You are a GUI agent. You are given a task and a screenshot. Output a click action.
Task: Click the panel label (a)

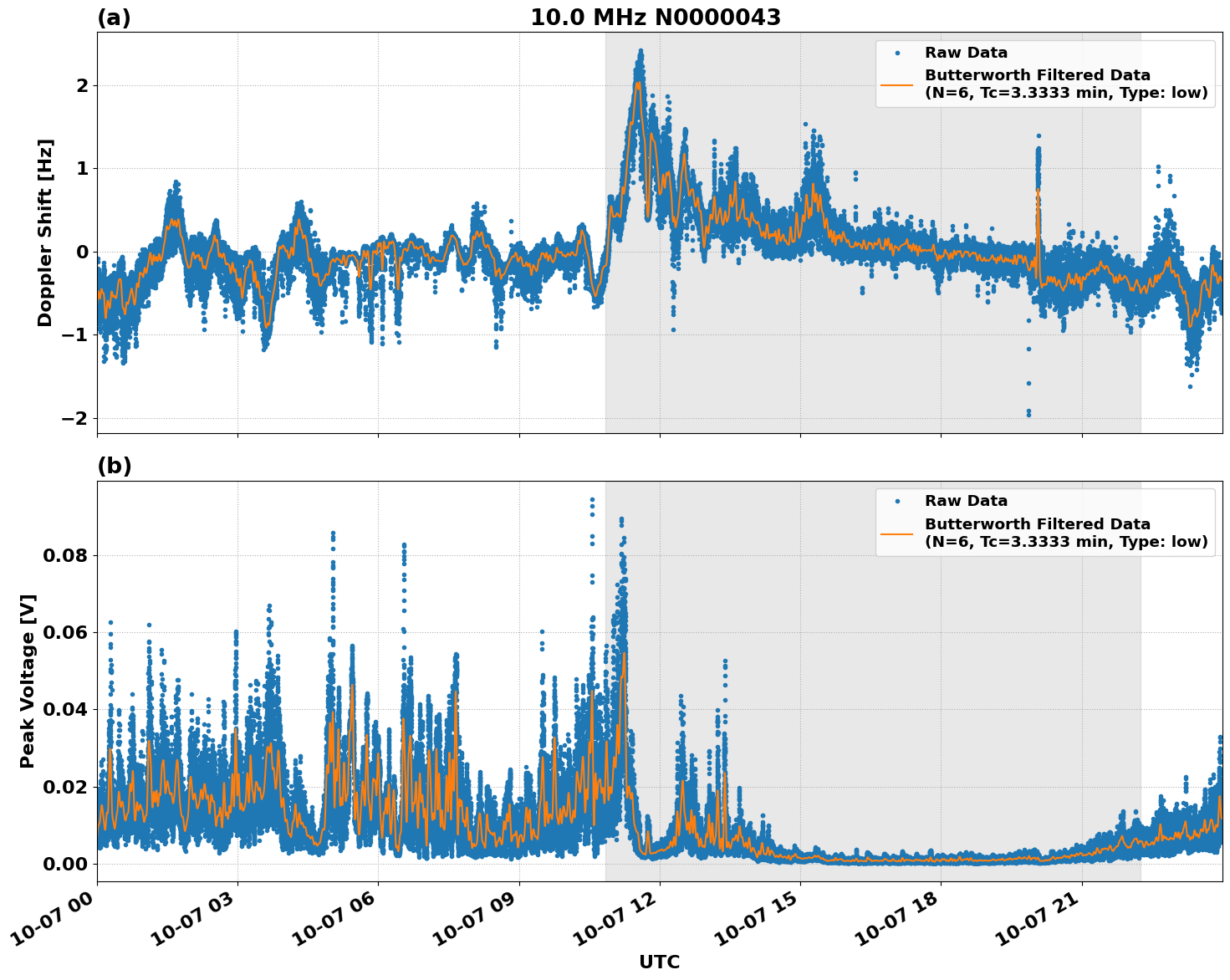point(113,15)
